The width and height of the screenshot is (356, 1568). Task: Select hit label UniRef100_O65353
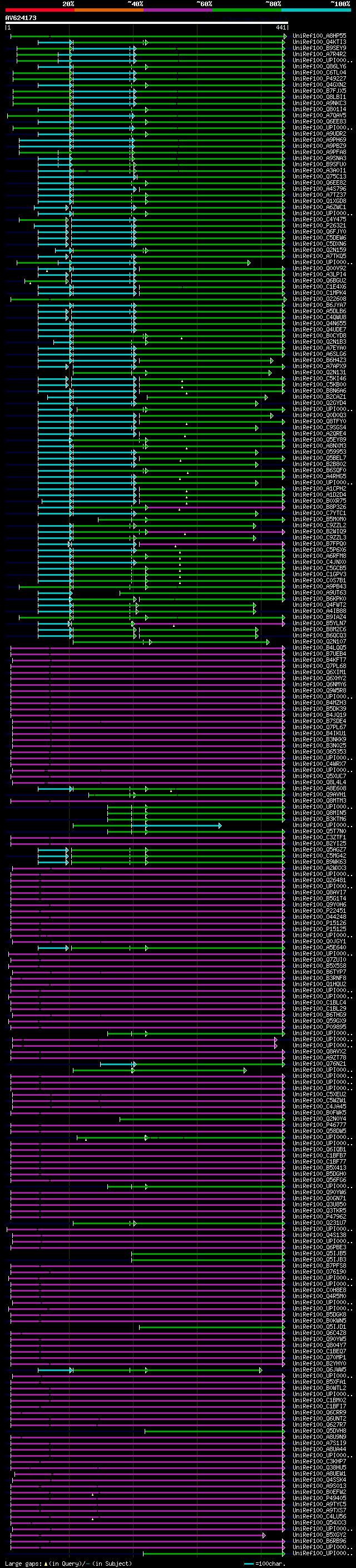319,752
